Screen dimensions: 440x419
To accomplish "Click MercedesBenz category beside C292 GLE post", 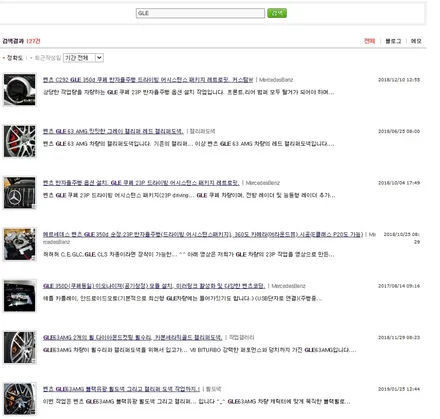I will pos(276,80).
